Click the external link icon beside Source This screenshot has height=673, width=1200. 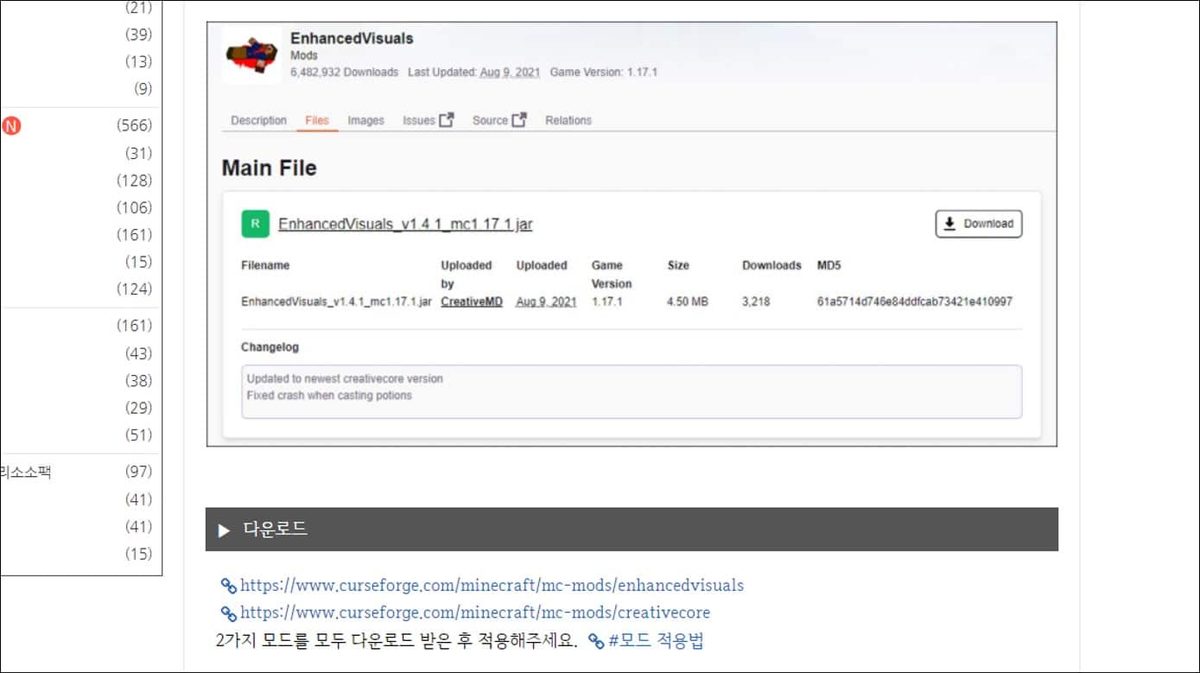point(519,120)
